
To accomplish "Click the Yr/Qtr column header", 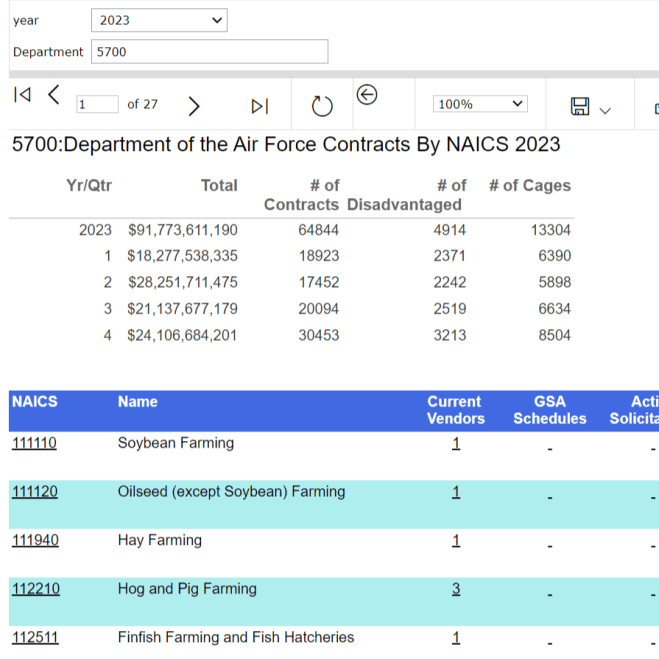I will [x=89, y=185].
